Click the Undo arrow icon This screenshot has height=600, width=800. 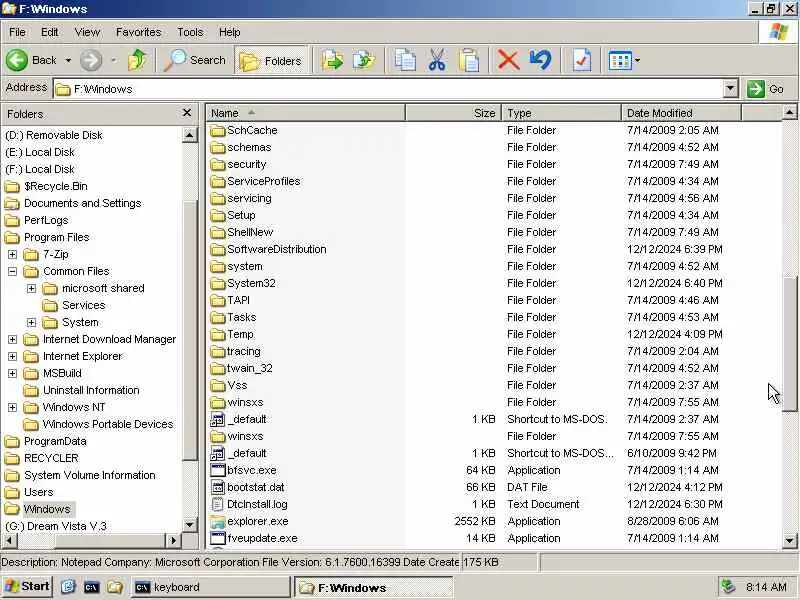tap(540, 60)
